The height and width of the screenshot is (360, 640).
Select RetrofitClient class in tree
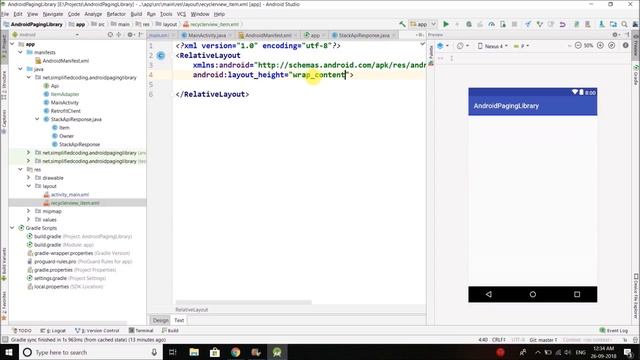pos(65,111)
